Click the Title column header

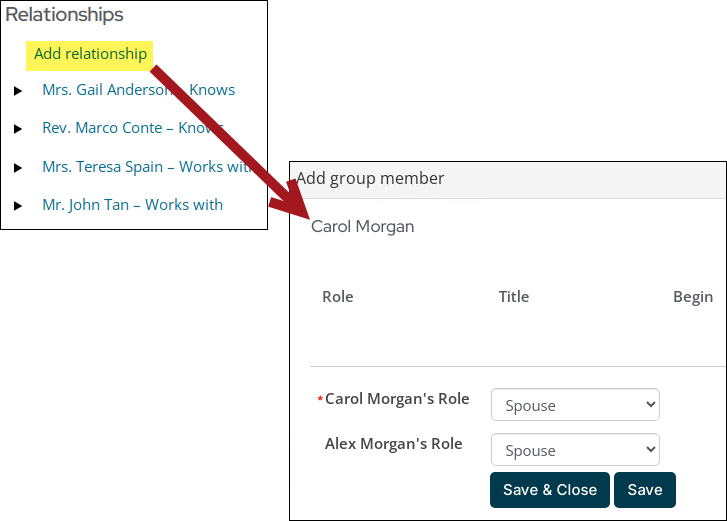pos(514,297)
